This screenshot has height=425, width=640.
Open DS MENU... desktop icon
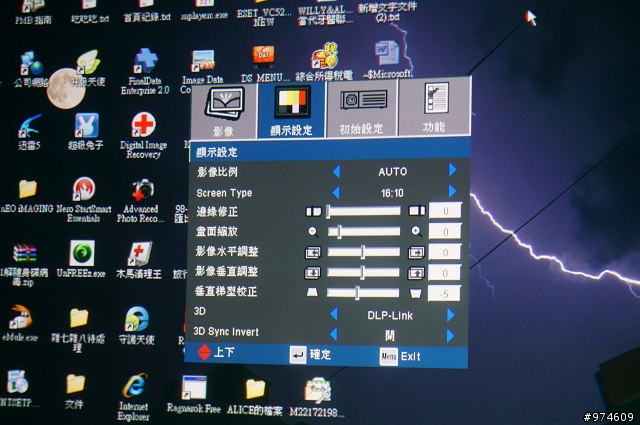[264, 64]
